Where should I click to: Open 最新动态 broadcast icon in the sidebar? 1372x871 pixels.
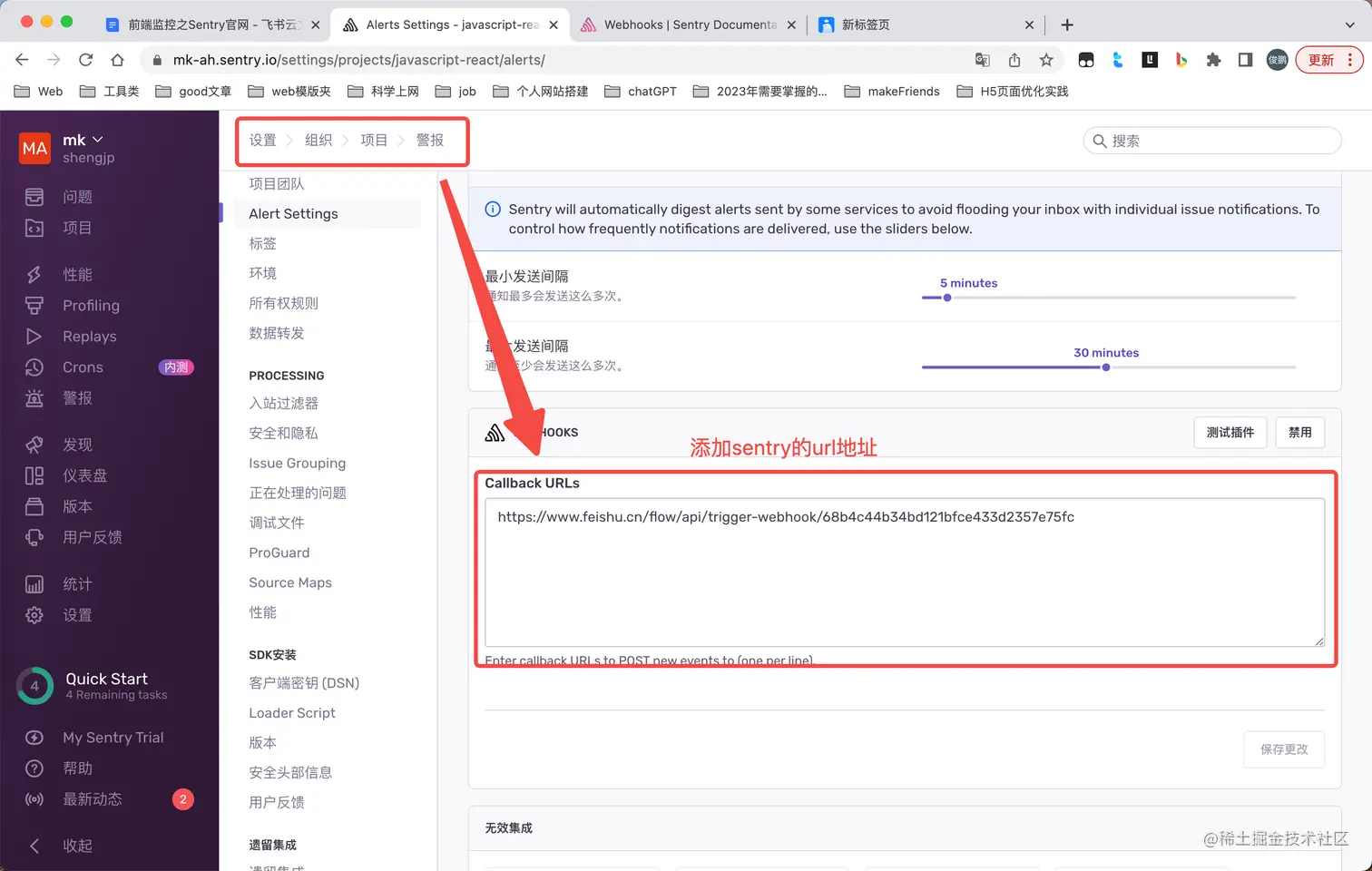coord(34,799)
